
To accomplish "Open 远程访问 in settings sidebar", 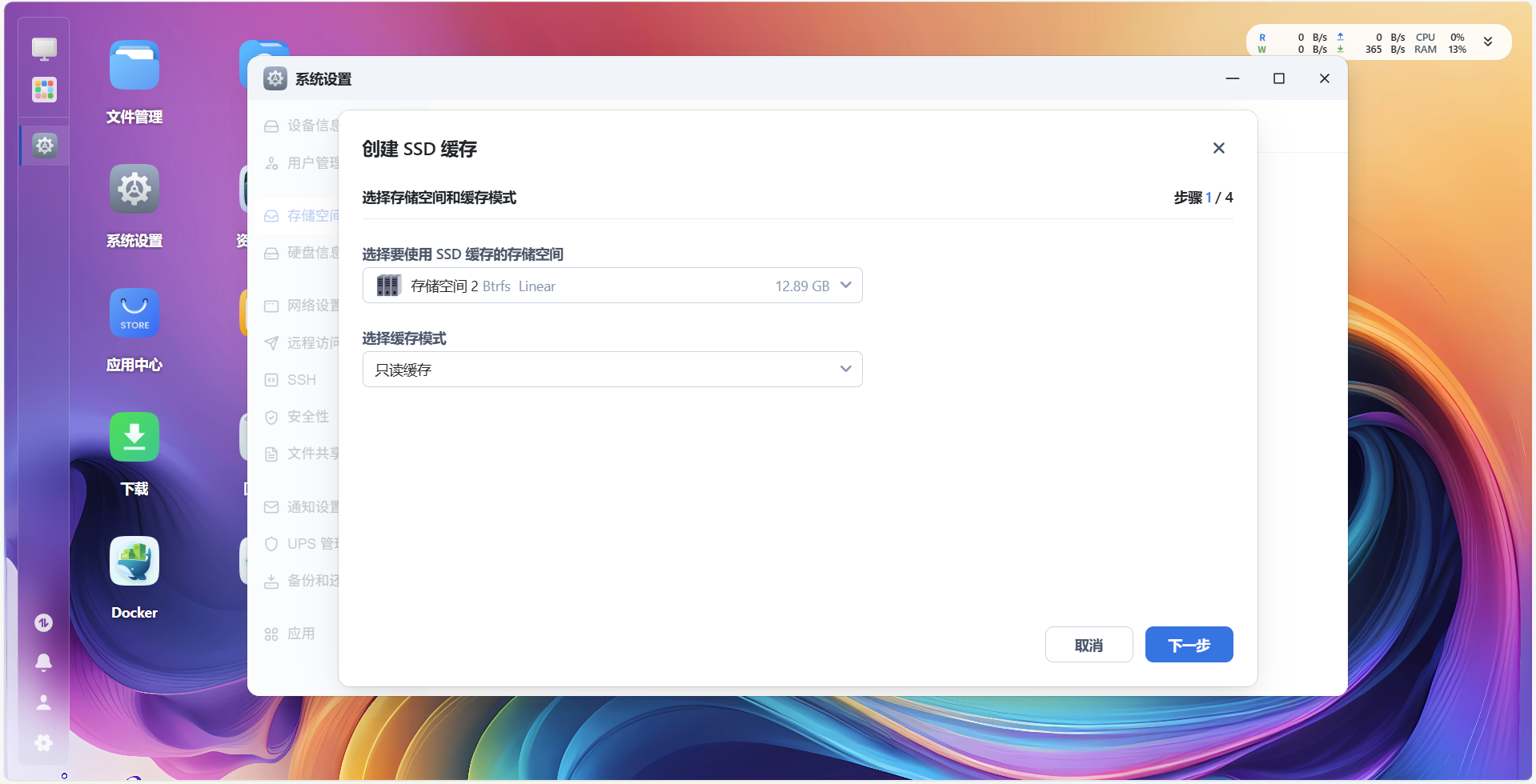I will pos(302,342).
